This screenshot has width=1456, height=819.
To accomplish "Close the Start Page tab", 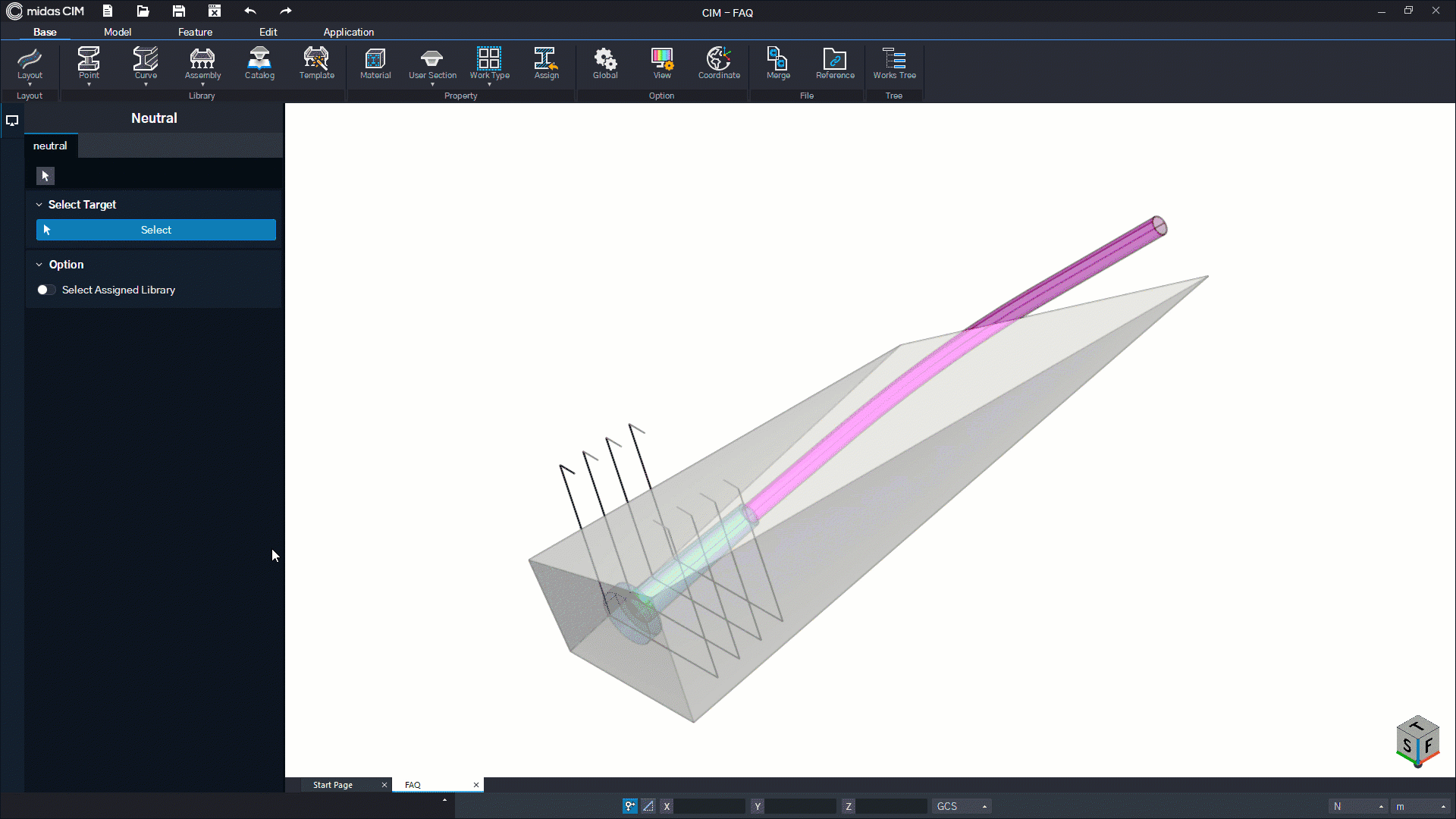I will pos(384,785).
